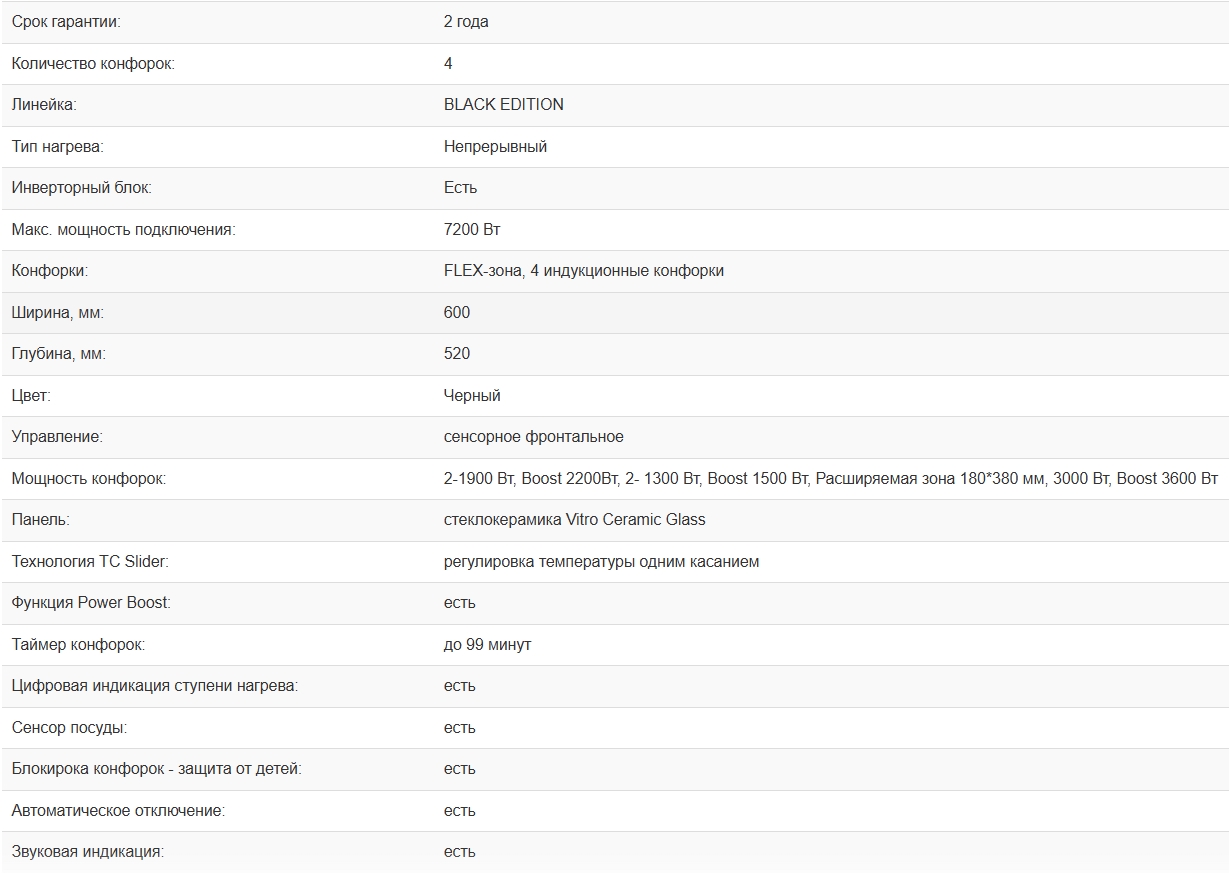Click the '7200 Вт' max power value
Image resolution: width=1229 pixels, height=875 pixels.
[x=472, y=230]
